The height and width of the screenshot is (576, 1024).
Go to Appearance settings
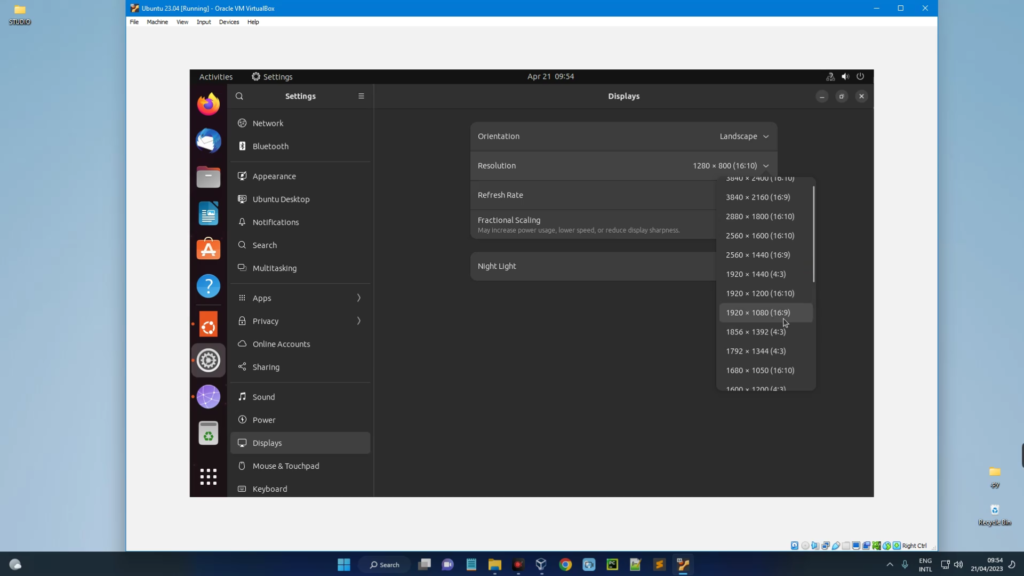pos(300,176)
